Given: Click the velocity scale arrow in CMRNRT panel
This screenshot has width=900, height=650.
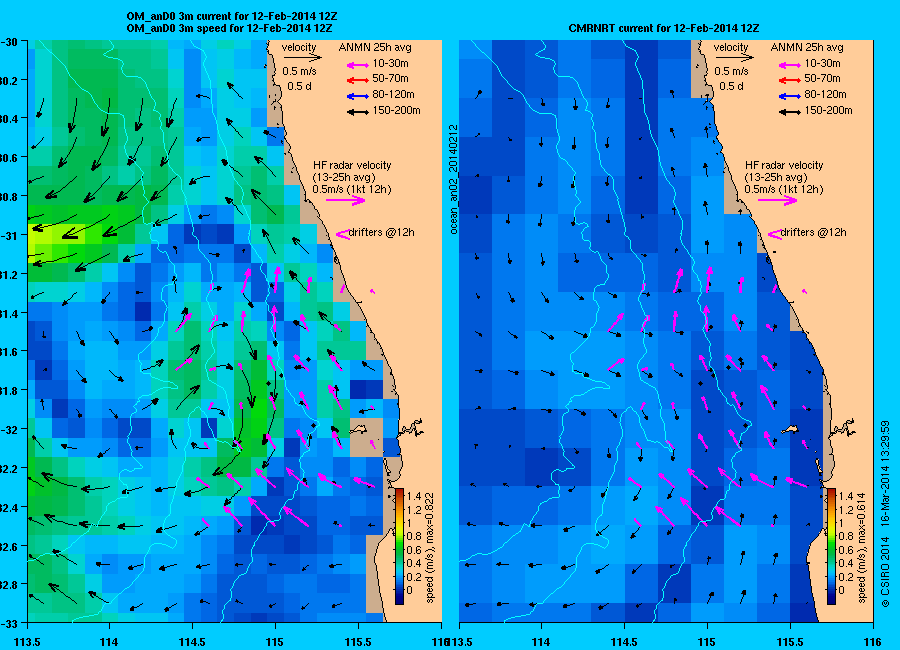Looking at the screenshot, I should point(734,57).
